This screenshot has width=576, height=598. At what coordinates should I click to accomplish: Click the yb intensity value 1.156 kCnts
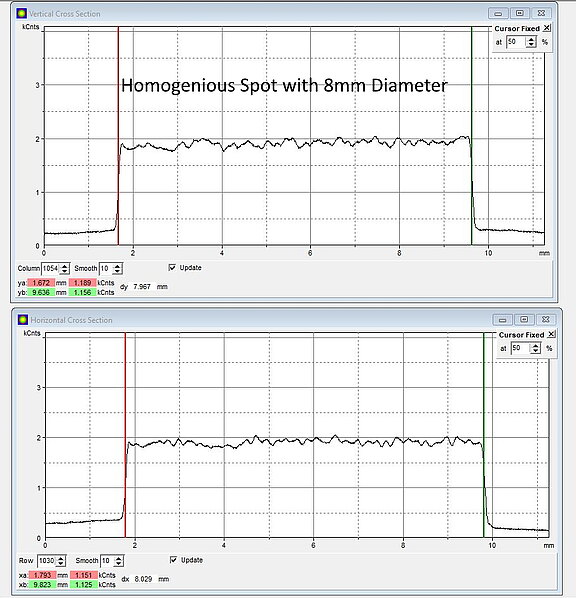point(82,292)
